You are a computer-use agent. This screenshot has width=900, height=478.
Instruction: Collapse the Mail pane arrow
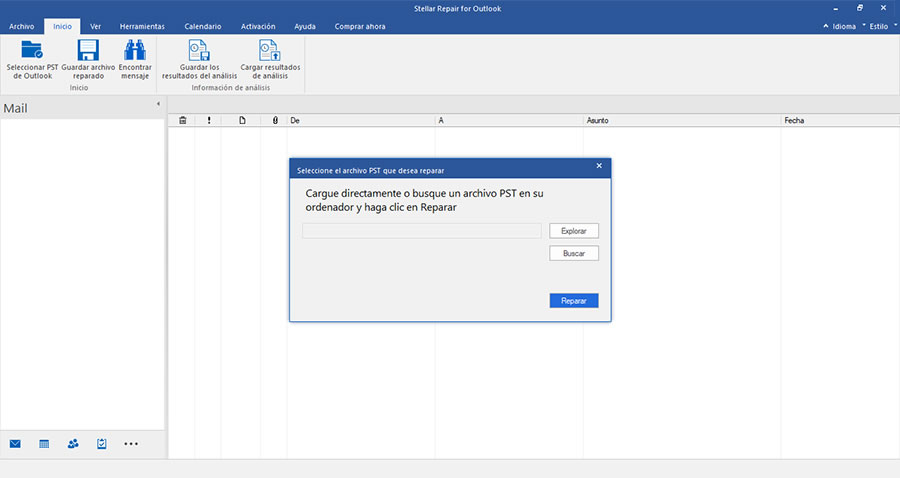pyautogui.click(x=158, y=104)
